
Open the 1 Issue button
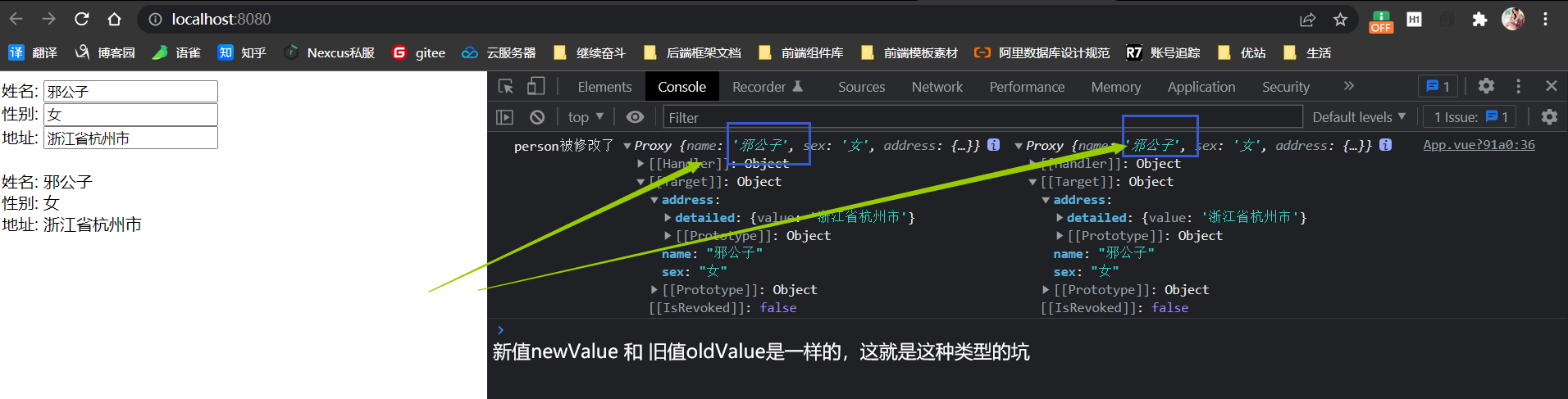[1470, 117]
